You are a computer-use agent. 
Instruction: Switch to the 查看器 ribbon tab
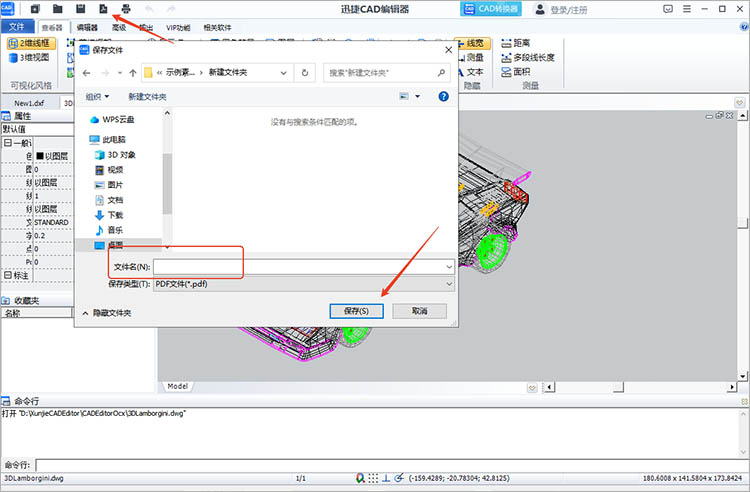[x=52, y=27]
